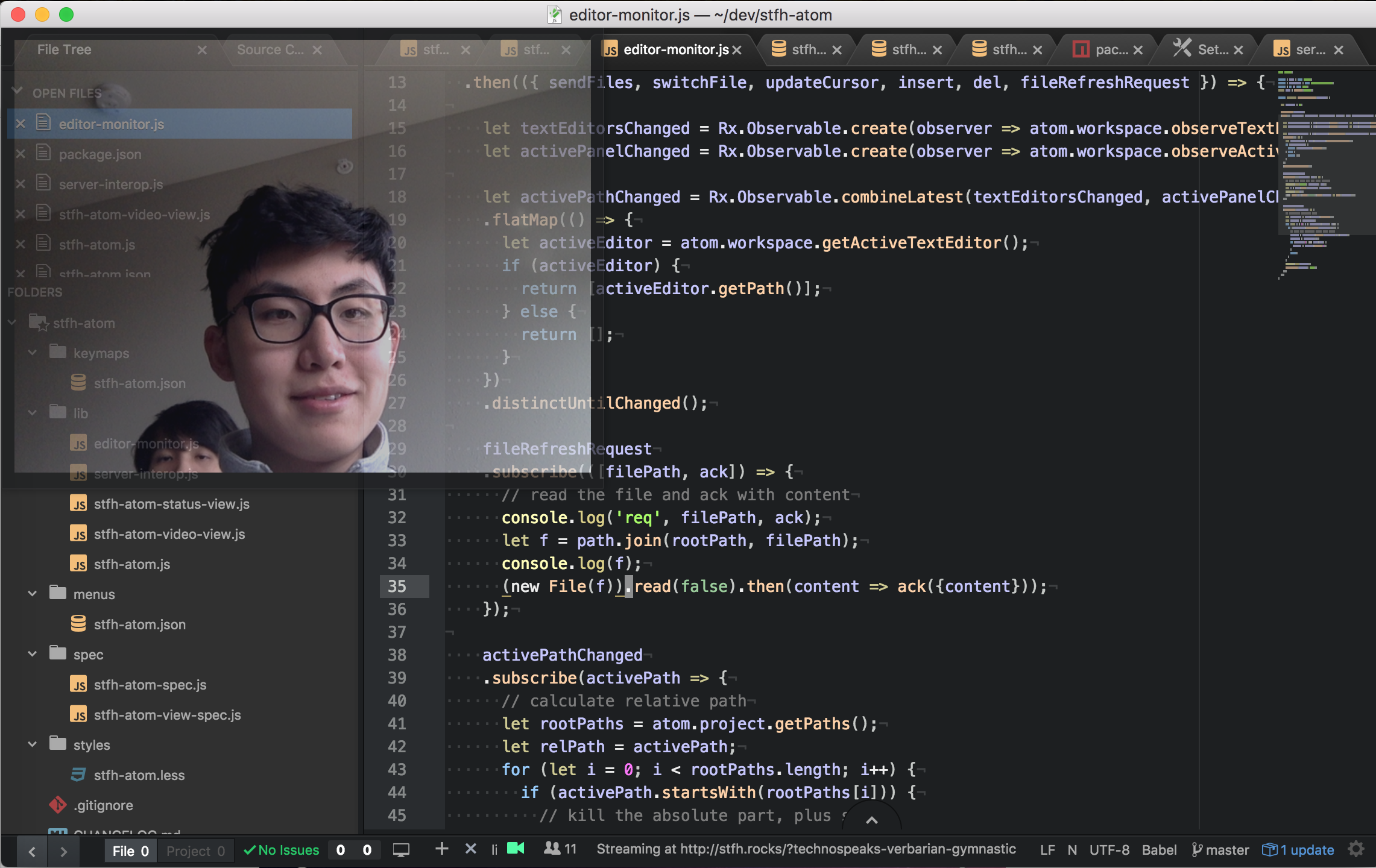Viewport: 1376px width, 868px height.
Task: Switch linter scope to Project
Action: (x=195, y=851)
